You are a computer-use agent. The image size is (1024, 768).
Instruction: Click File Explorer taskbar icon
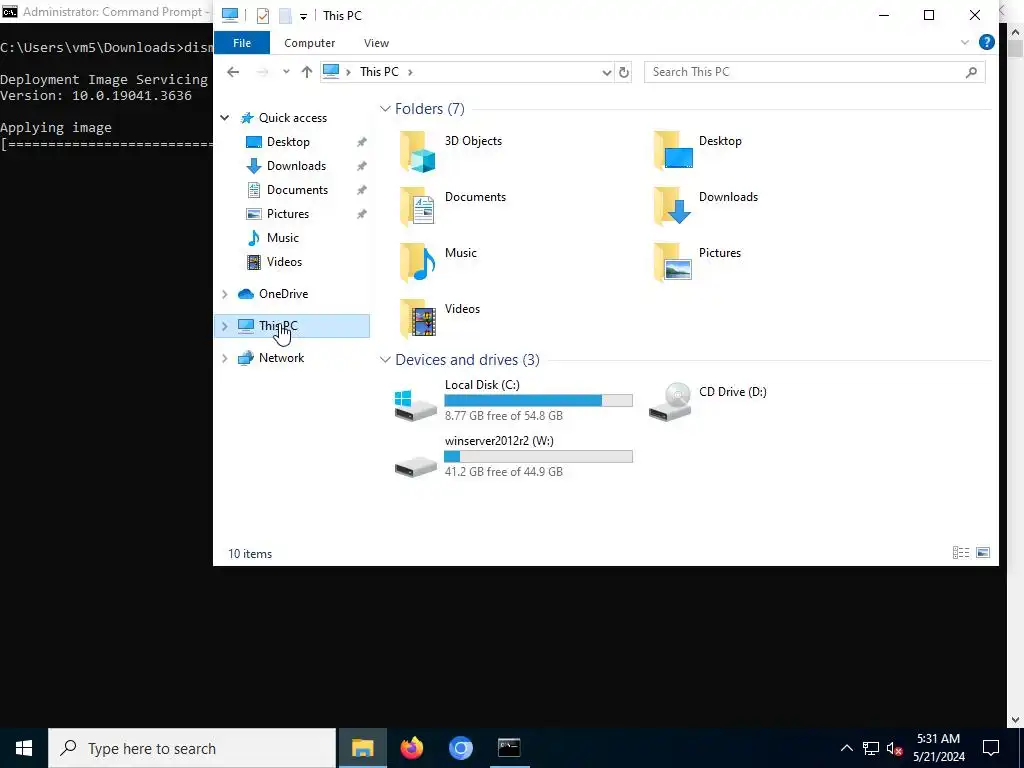pyautogui.click(x=362, y=748)
